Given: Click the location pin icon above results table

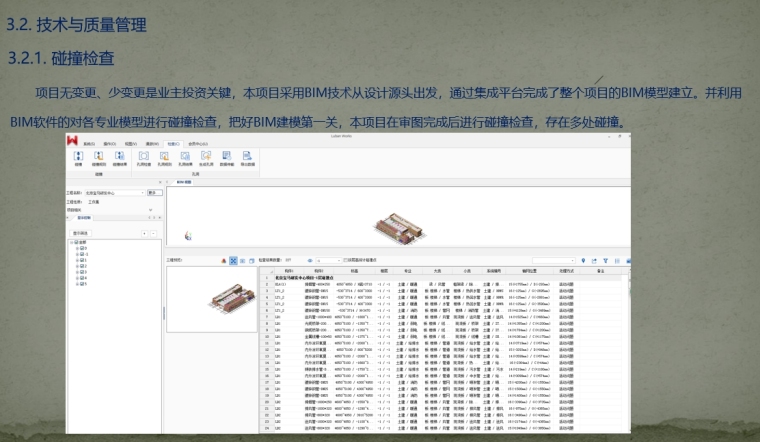Looking at the screenshot, I should (x=581, y=260).
